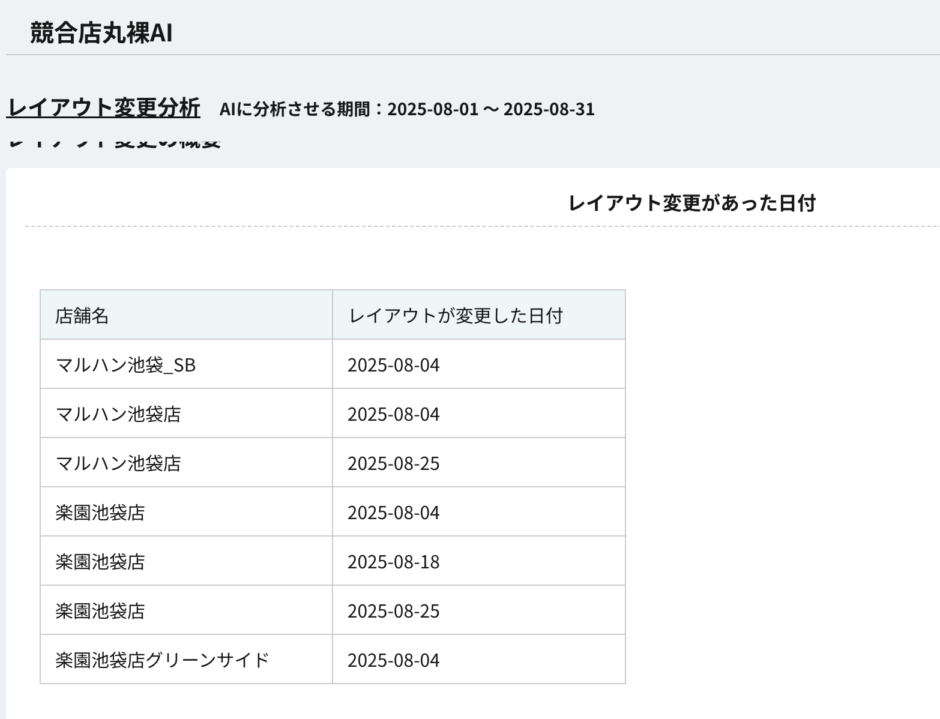Click the 店舗名 column header
The height and width of the screenshot is (719, 940).
(x=82, y=315)
